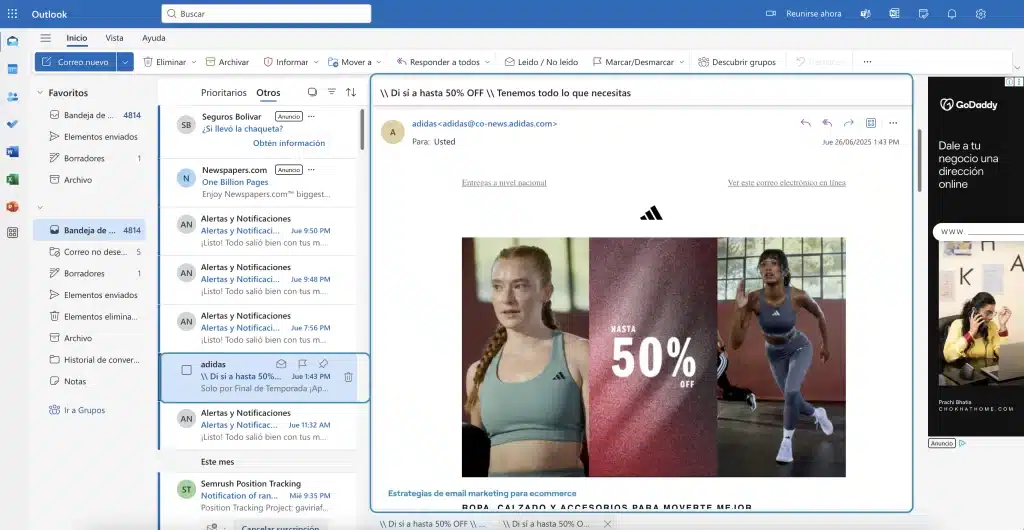Click Leído / No leído button

coord(541,62)
